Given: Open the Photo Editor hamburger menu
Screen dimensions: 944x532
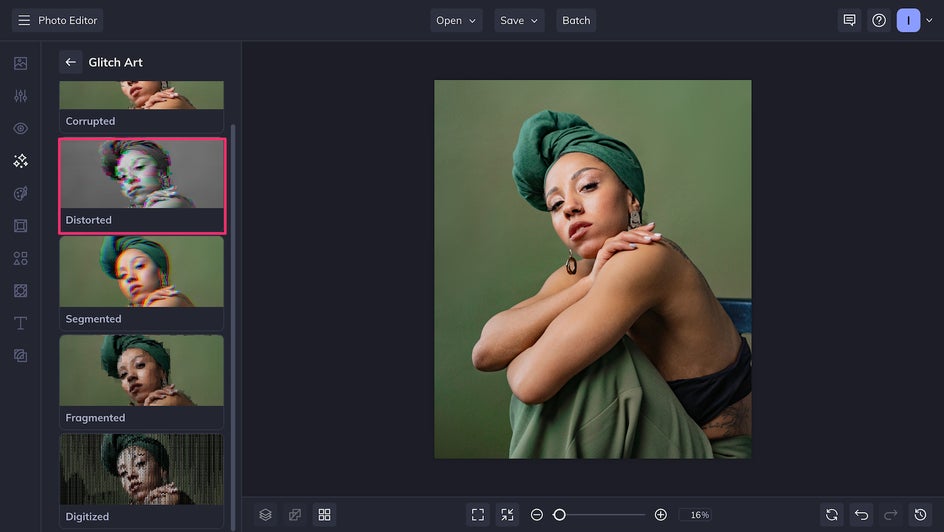Looking at the screenshot, I should 24,20.
